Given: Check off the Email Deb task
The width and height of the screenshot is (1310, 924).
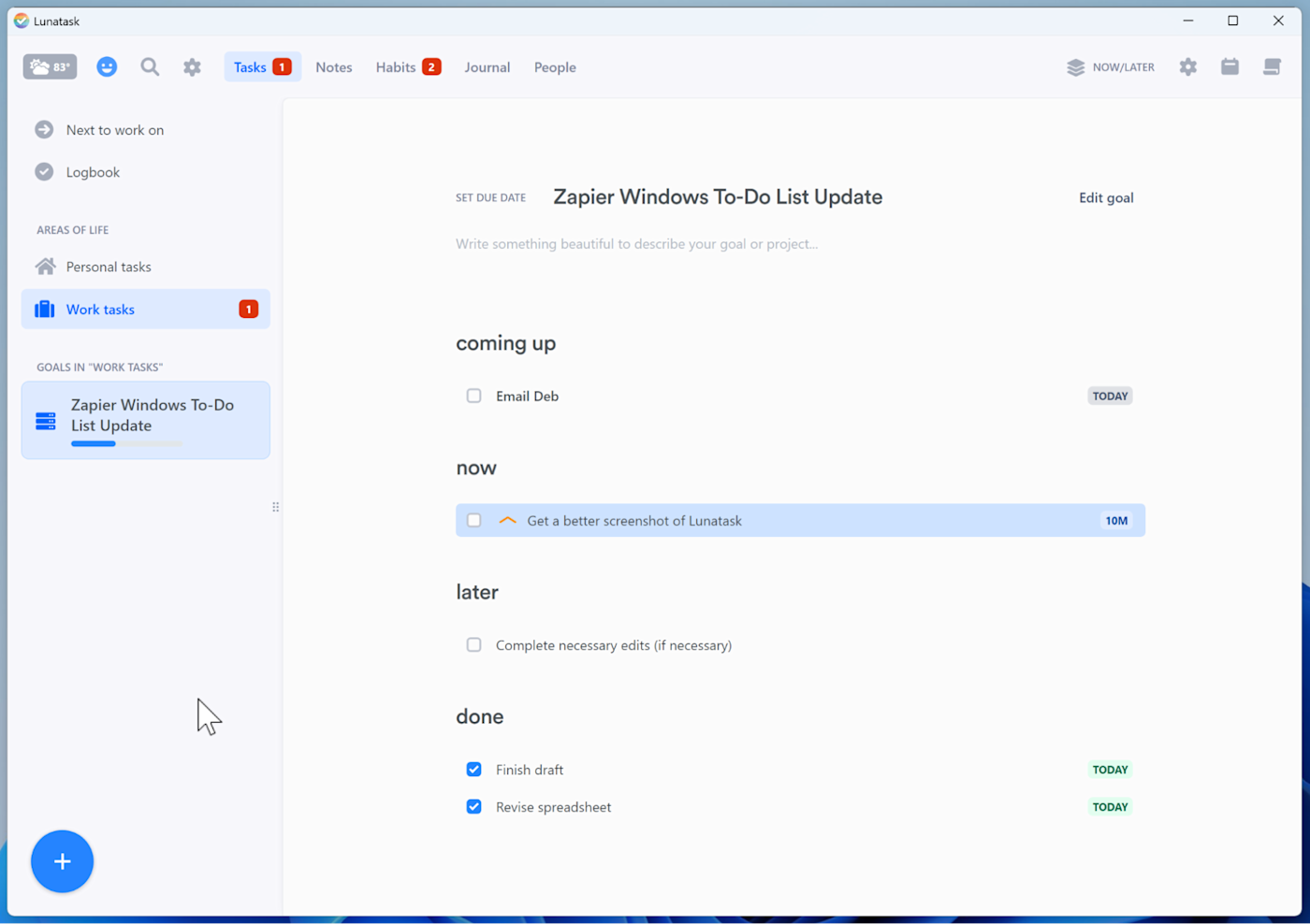Looking at the screenshot, I should [474, 397].
